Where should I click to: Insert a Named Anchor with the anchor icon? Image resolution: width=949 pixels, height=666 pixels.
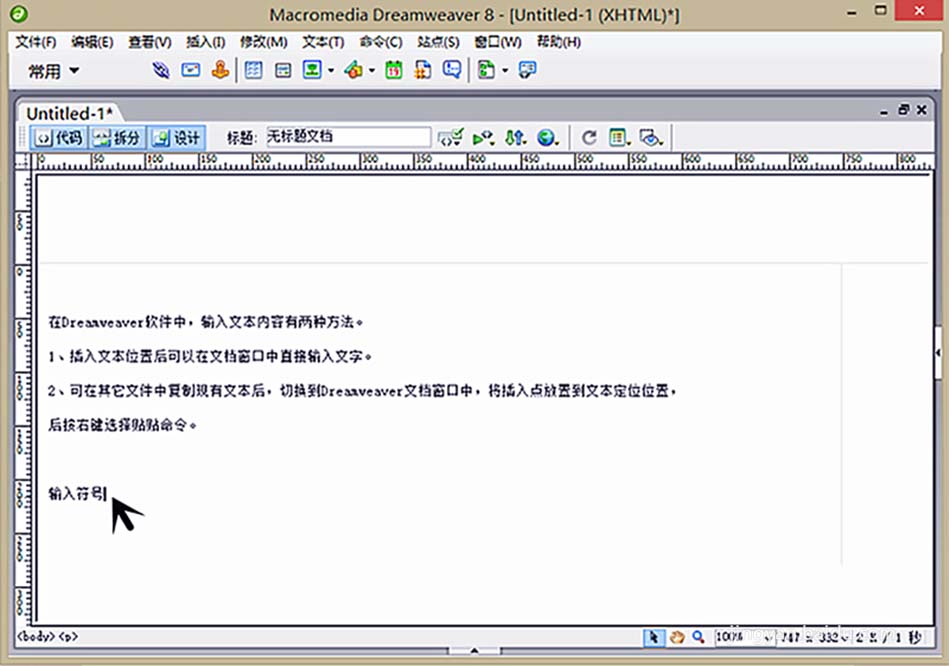pos(220,70)
